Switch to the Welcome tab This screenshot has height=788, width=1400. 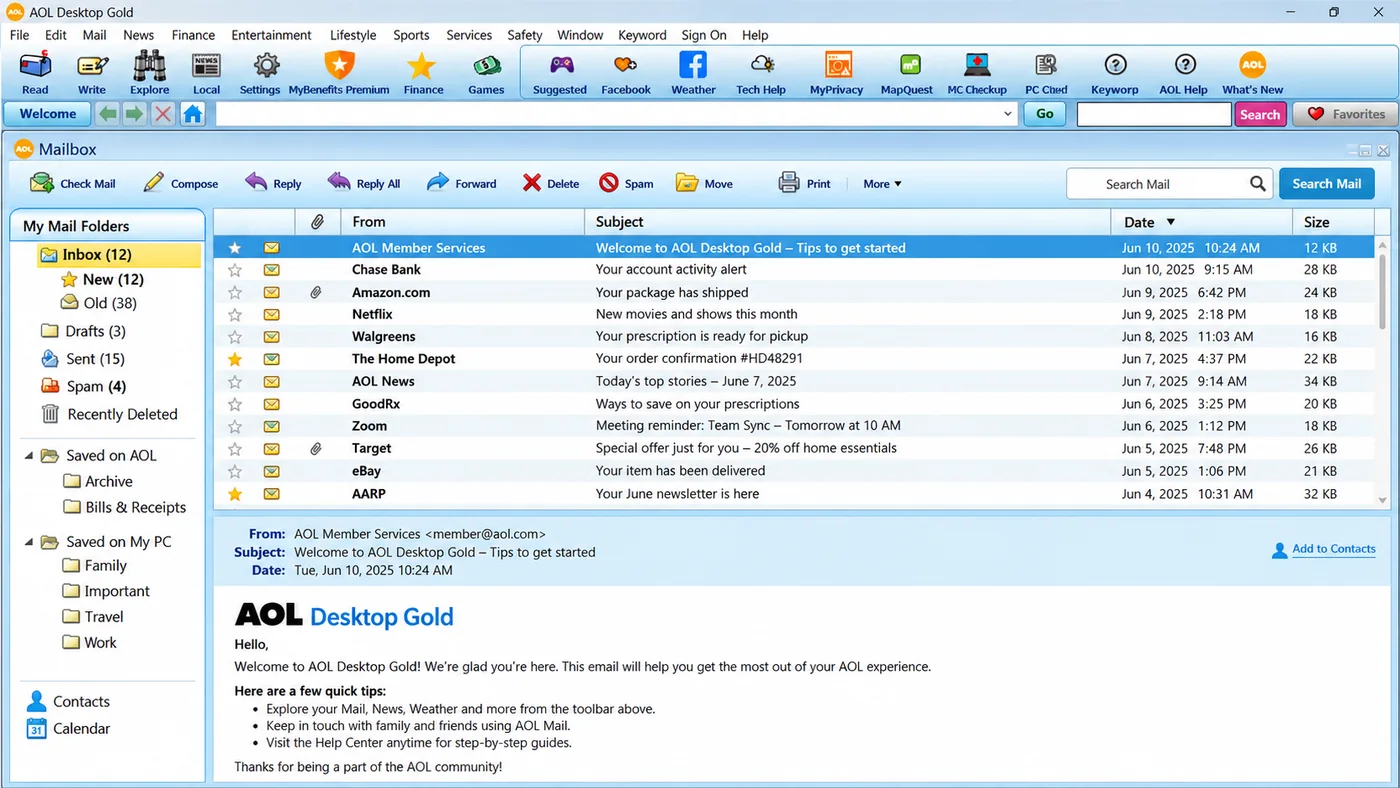click(x=48, y=114)
